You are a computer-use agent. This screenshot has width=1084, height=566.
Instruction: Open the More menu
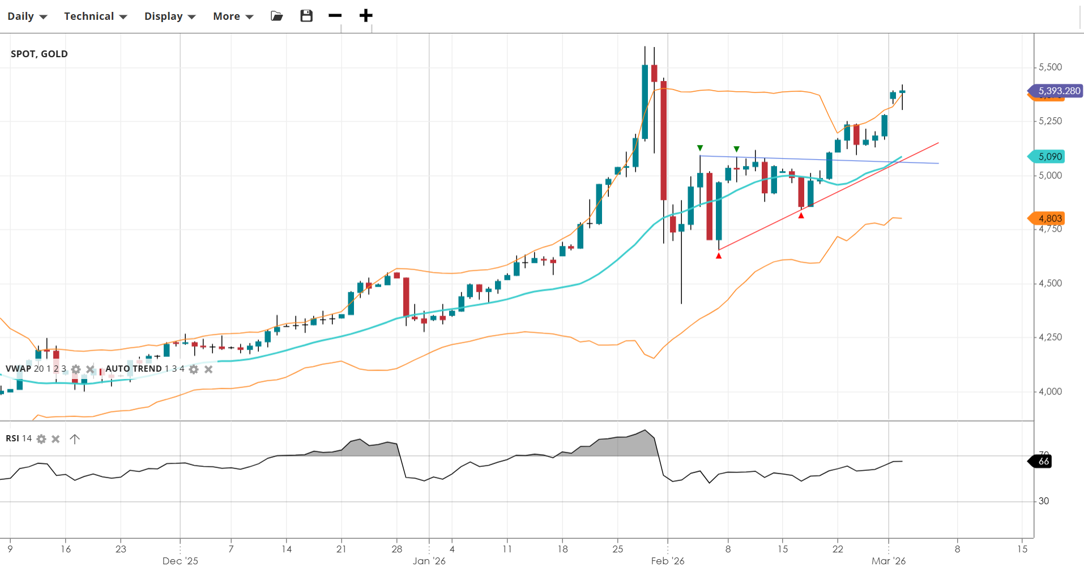coord(232,16)
